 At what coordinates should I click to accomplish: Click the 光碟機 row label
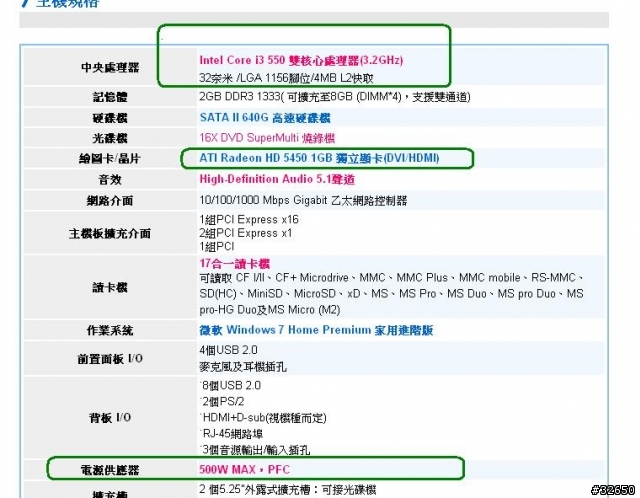pos(110,138)
